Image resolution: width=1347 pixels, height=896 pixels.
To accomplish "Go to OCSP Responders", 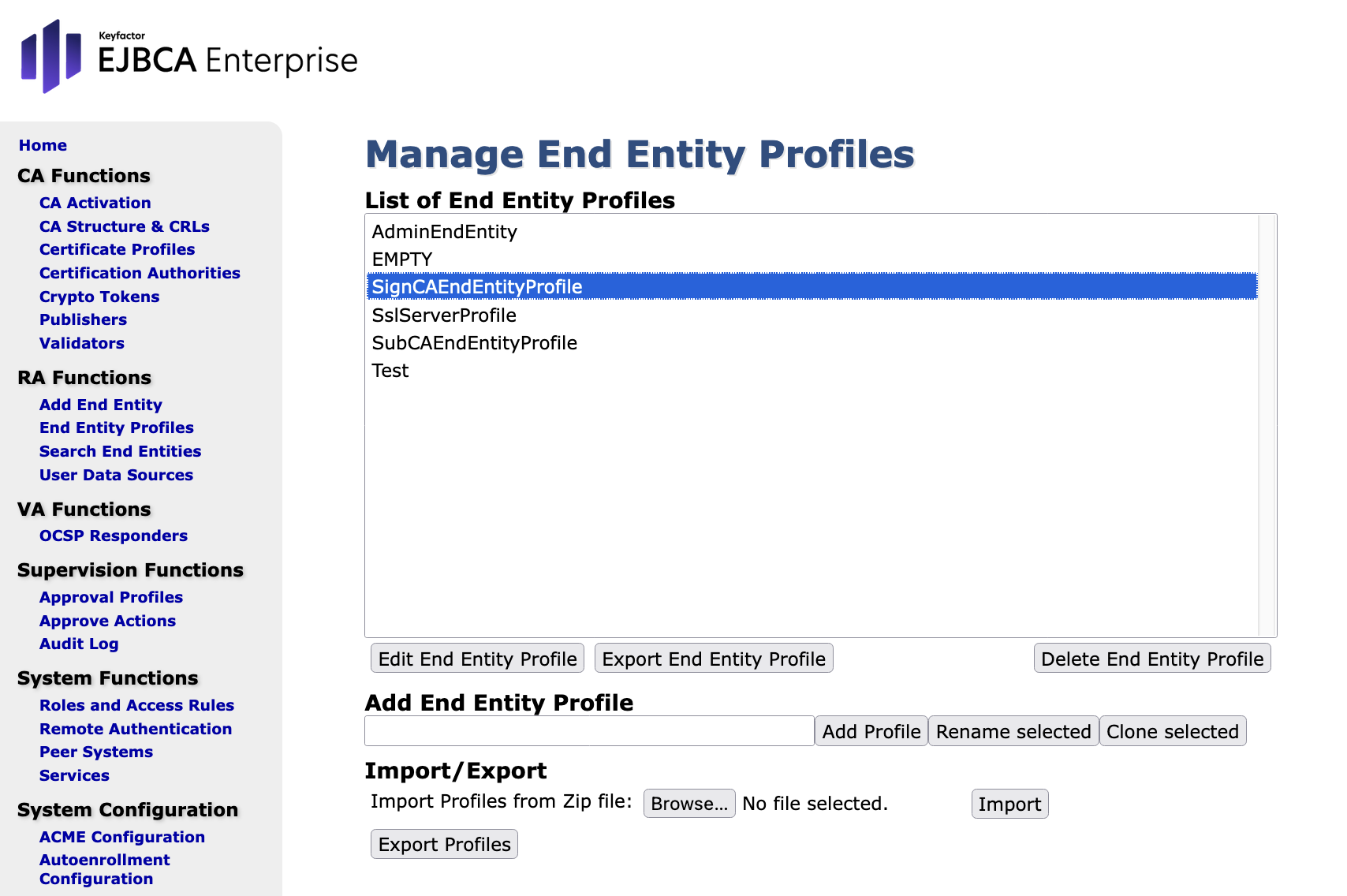I will pos(114,536).
